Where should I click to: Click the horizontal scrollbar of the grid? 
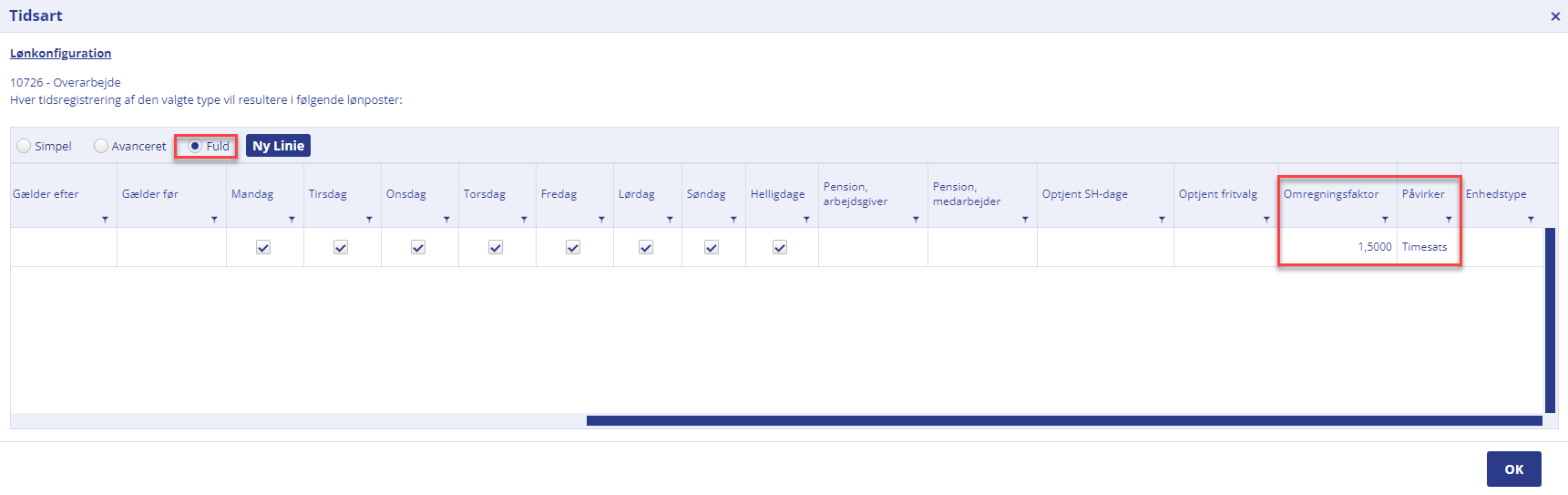tap(1064, 421)
